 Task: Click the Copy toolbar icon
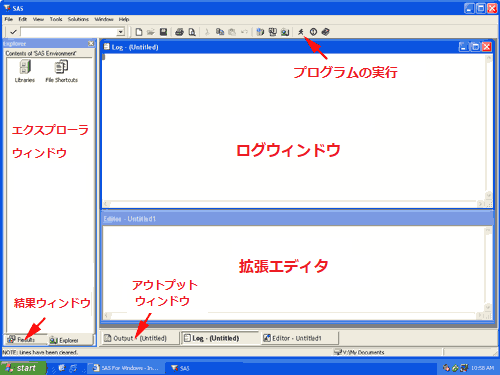pos(220,32)
